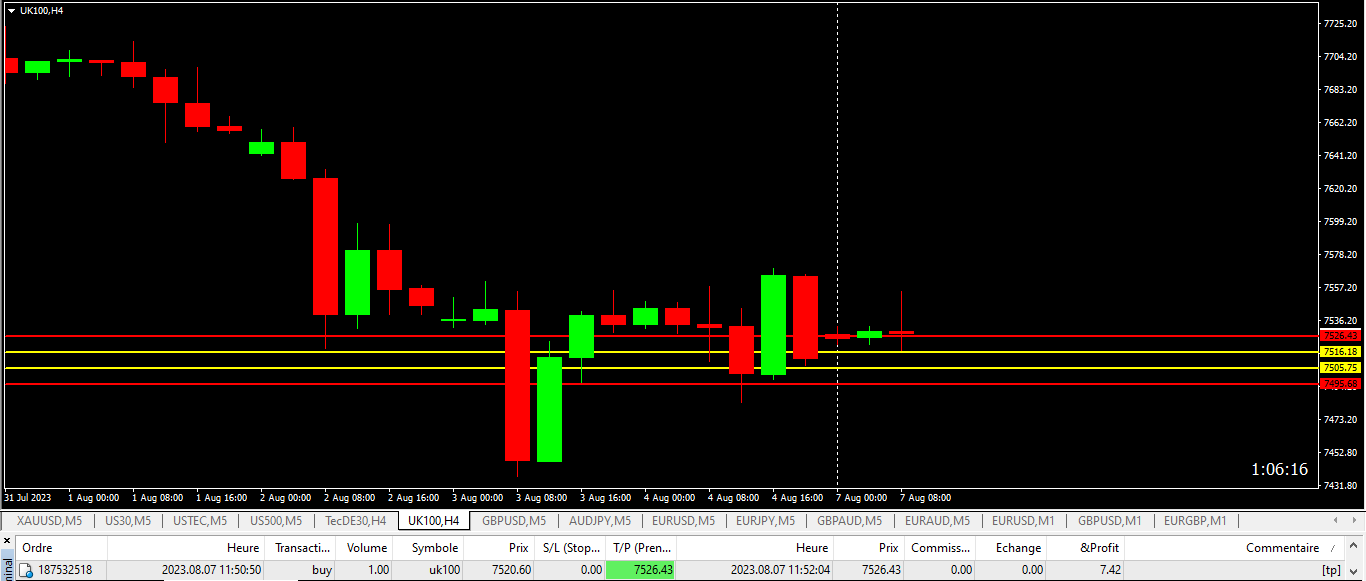Click the red 7495.68 price level label
The image size is (1366, 581).
point(1340,384)
